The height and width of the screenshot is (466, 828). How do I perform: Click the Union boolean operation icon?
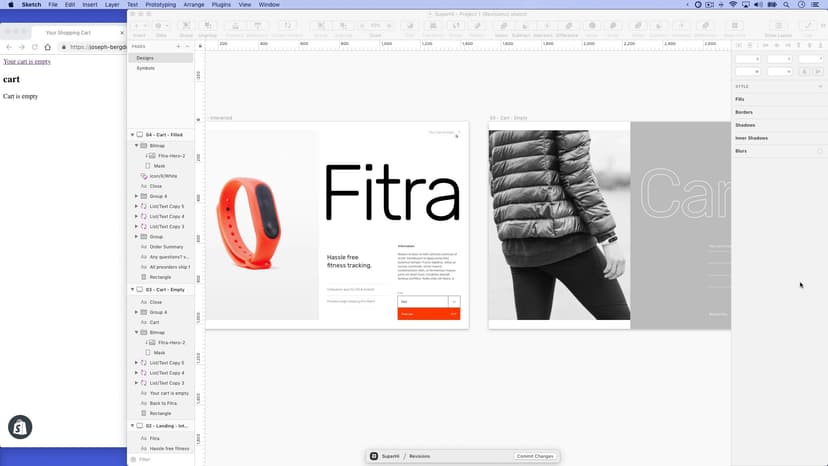tap(501, 27)
